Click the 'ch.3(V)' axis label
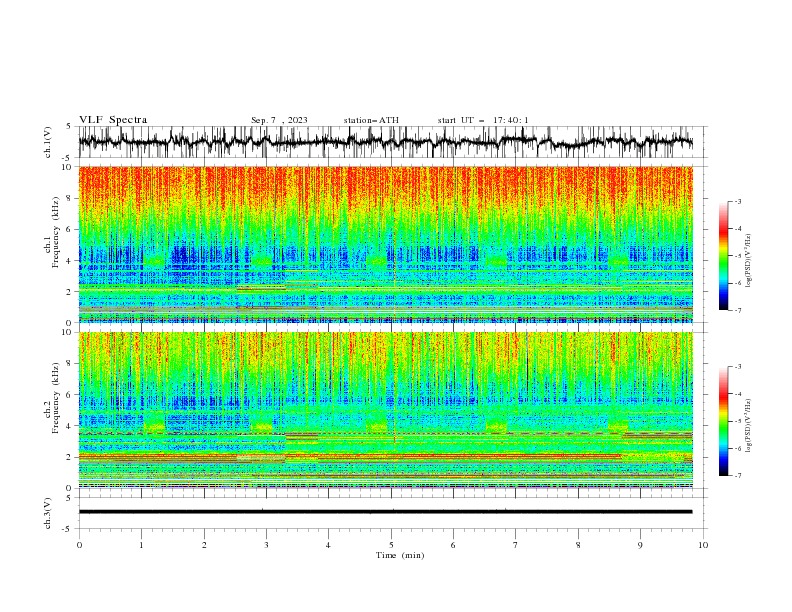Screen dimensions: 792x612 coord(48,513)
